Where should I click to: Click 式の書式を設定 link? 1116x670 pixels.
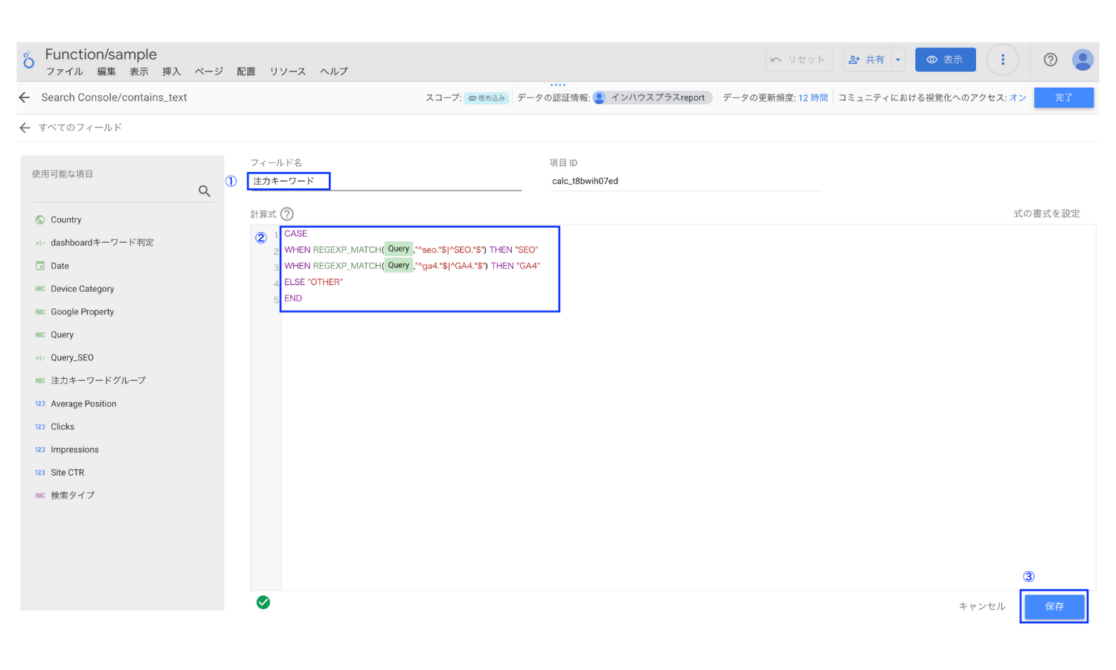click(x=1046, y=214)
